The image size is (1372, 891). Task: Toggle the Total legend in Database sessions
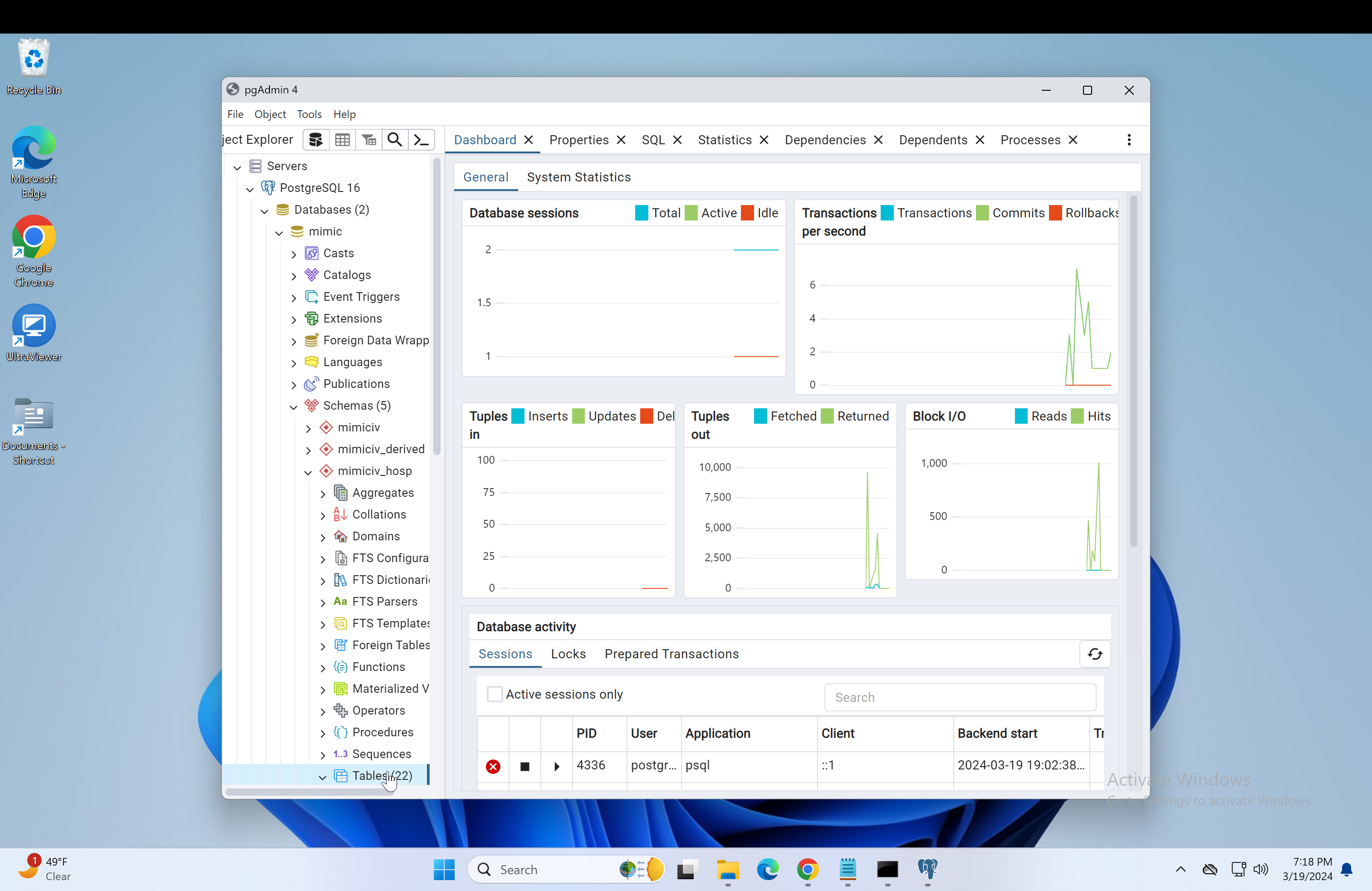641,213
